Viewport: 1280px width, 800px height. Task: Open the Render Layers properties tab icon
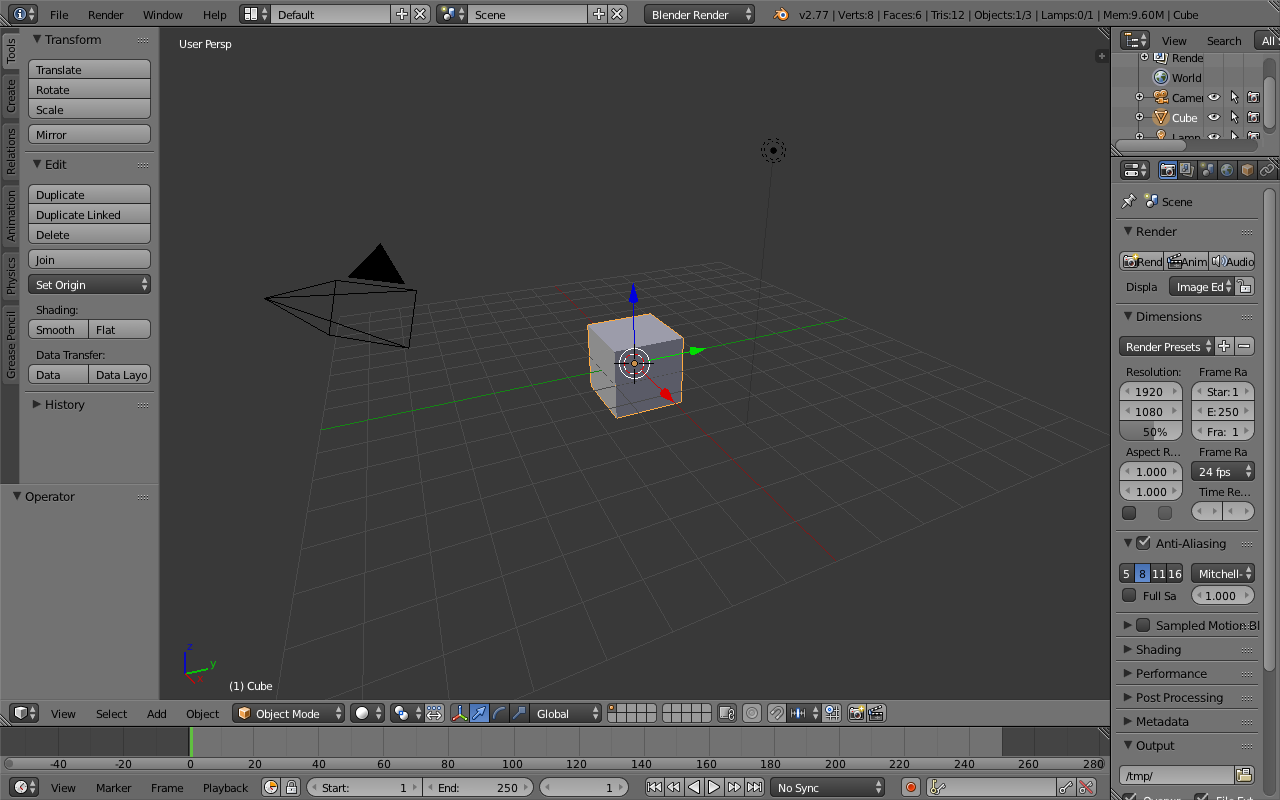(1187, 170)
